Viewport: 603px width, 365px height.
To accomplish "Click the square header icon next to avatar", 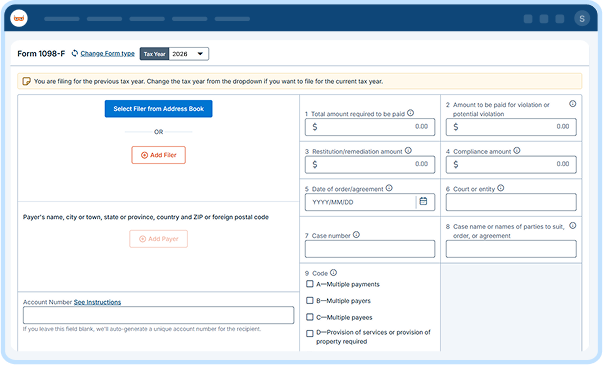I will [x=560, y=19].
